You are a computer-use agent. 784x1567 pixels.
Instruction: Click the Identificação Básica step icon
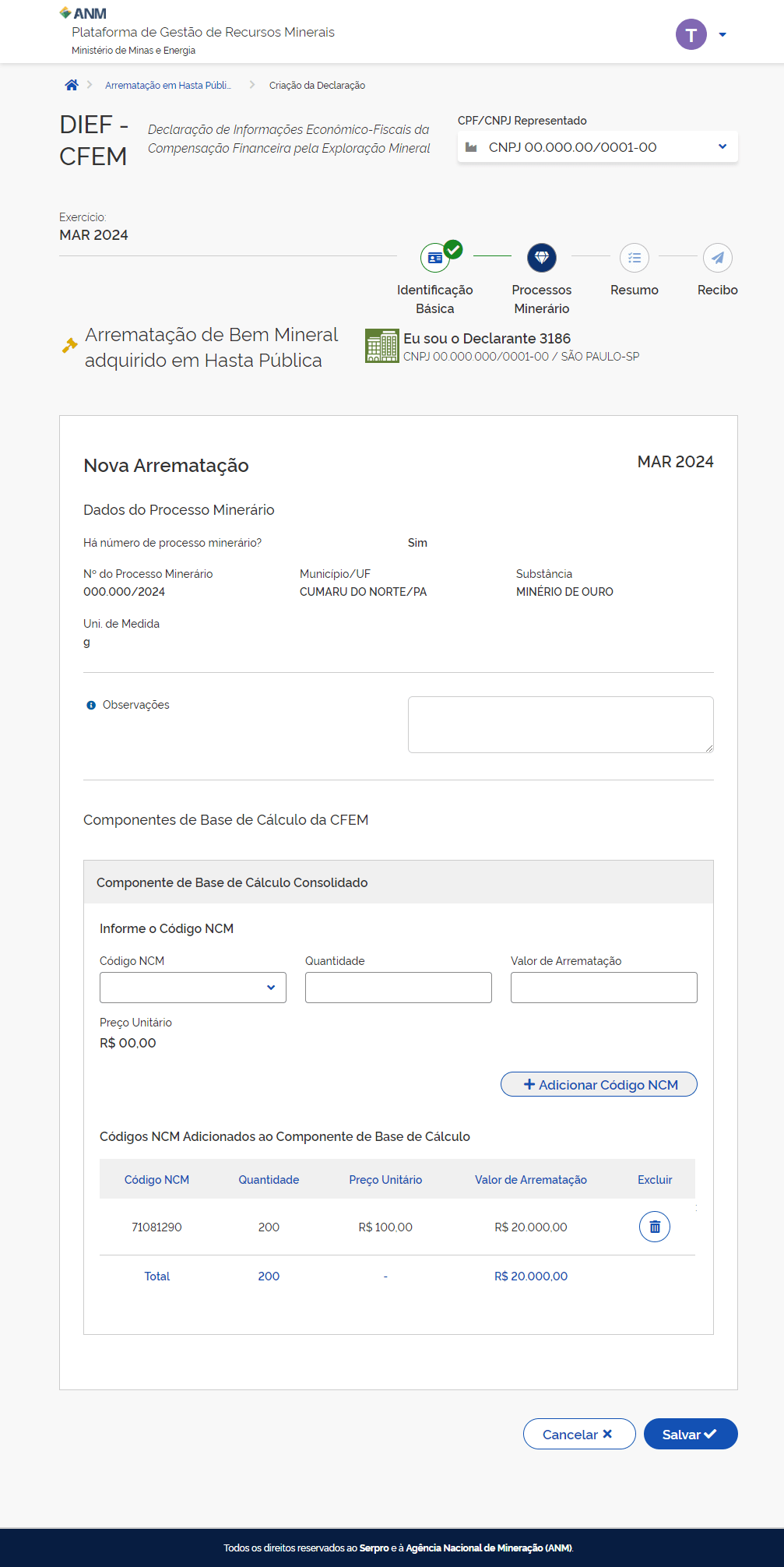tap(435, 258)
